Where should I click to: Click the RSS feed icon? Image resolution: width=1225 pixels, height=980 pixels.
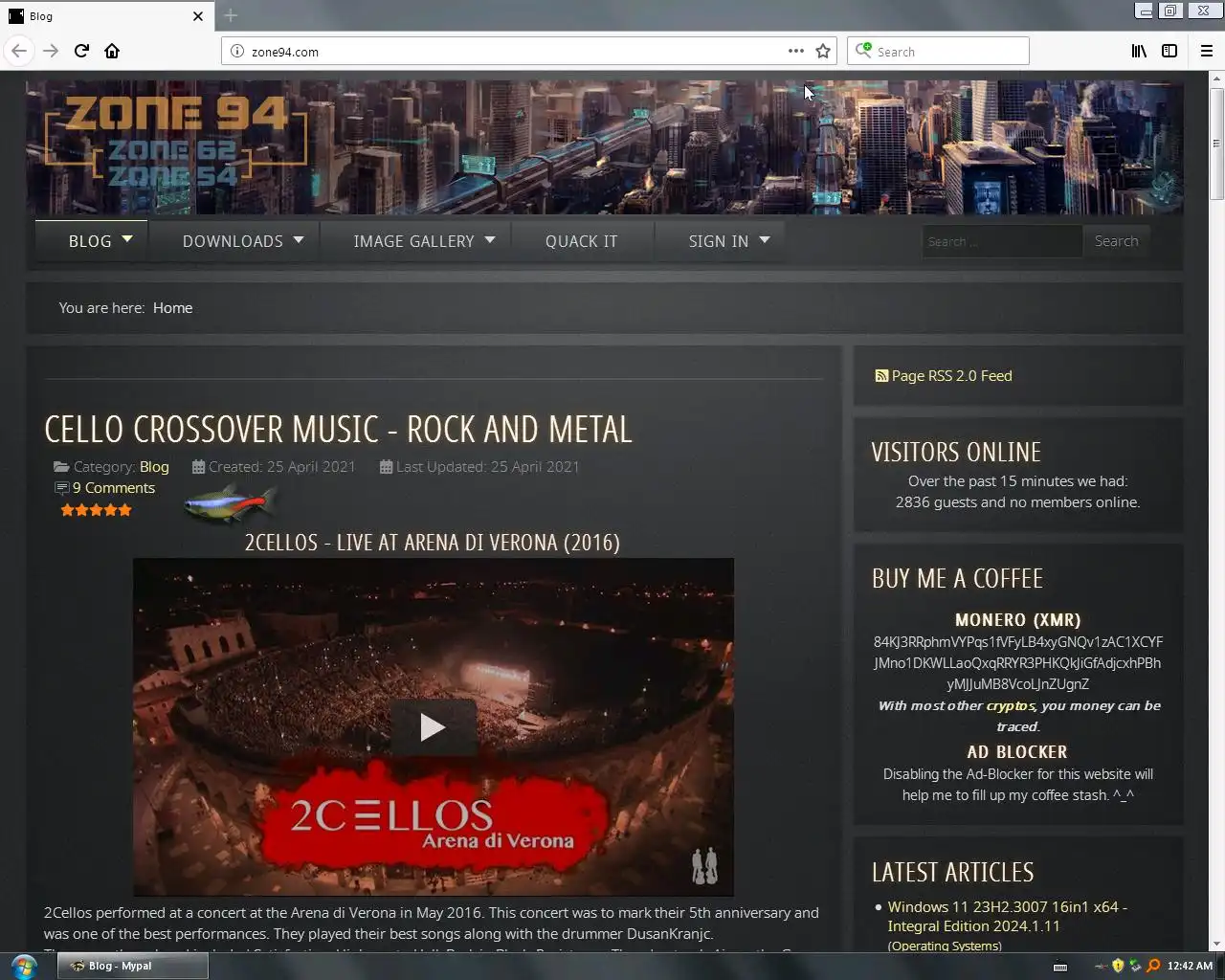click(881, 376)
